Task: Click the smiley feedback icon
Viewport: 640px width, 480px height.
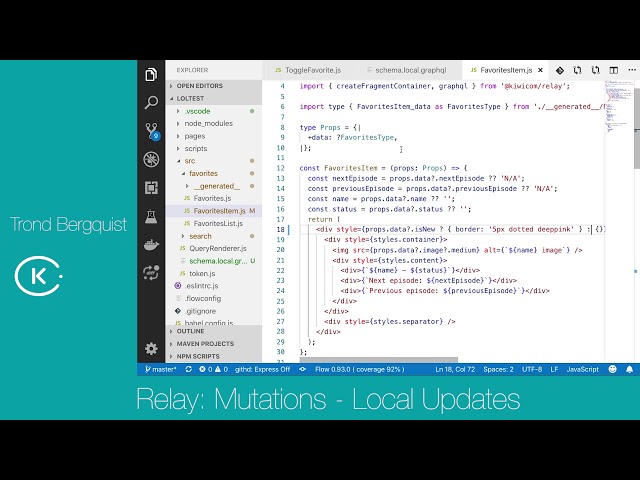Action: 612,369
